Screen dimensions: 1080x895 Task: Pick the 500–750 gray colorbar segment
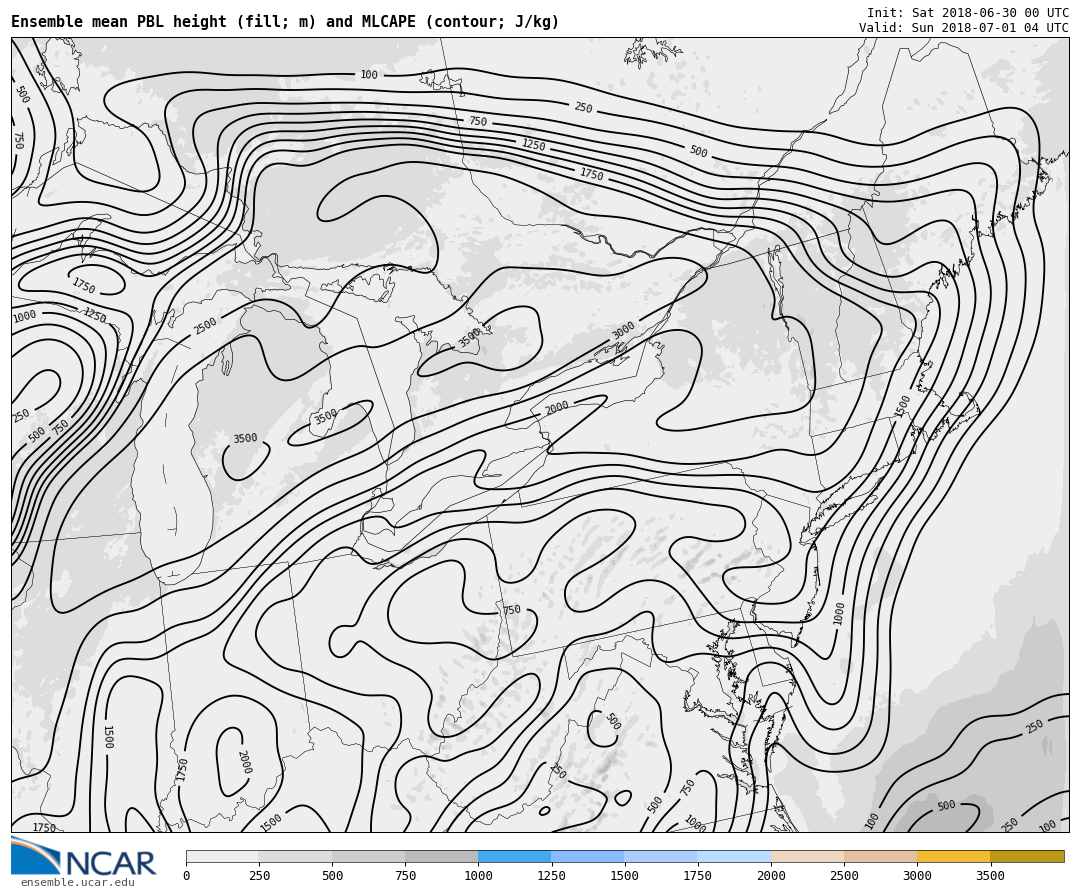point(368,856)
